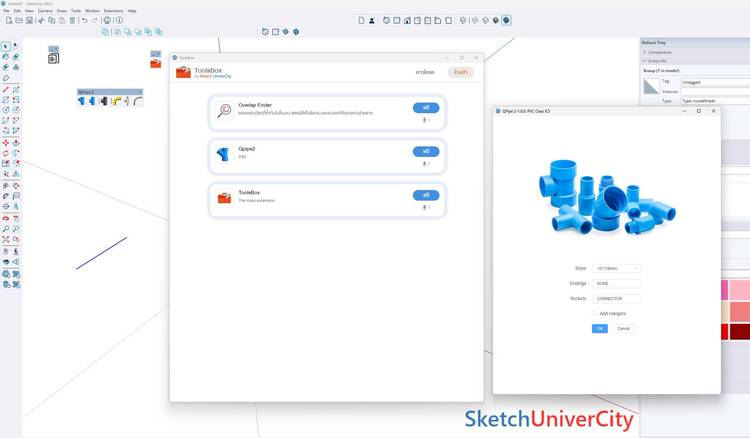The height and width of the screenshot is (438, 750).
Task: Select the house Front view icon
Action: pos(407,21)
